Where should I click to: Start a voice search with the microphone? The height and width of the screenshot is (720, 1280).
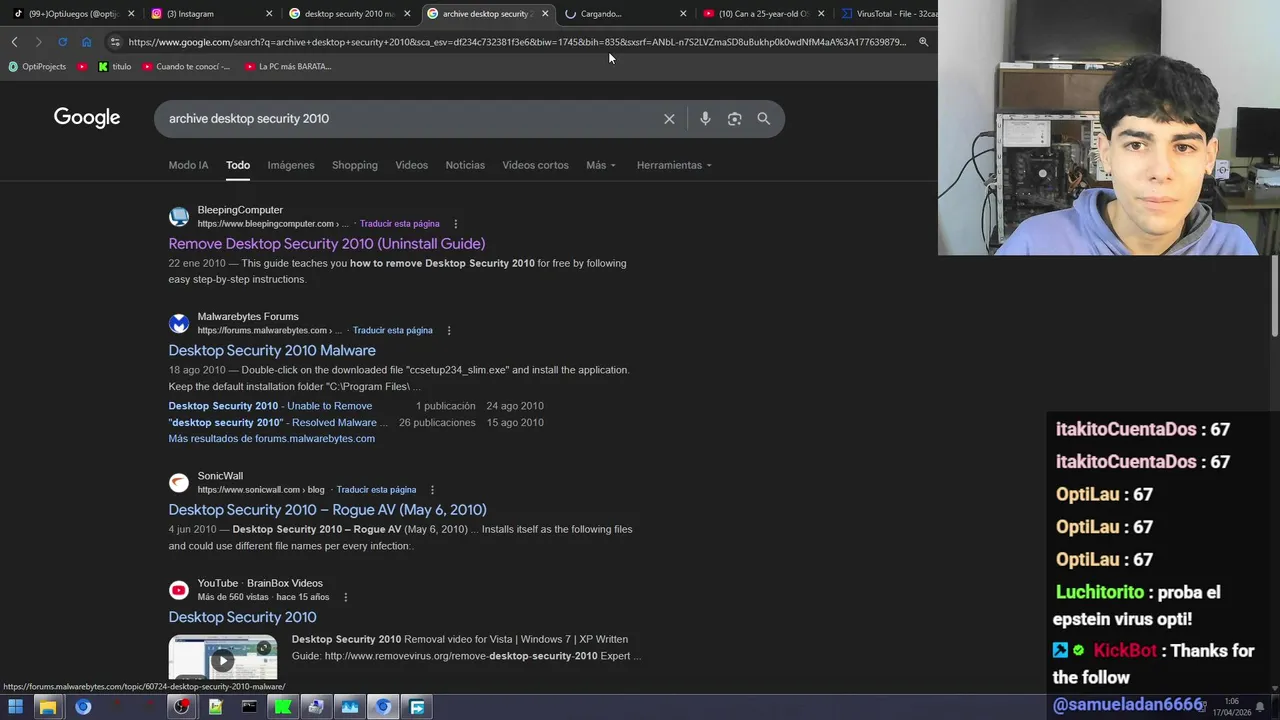click(705, 119)
